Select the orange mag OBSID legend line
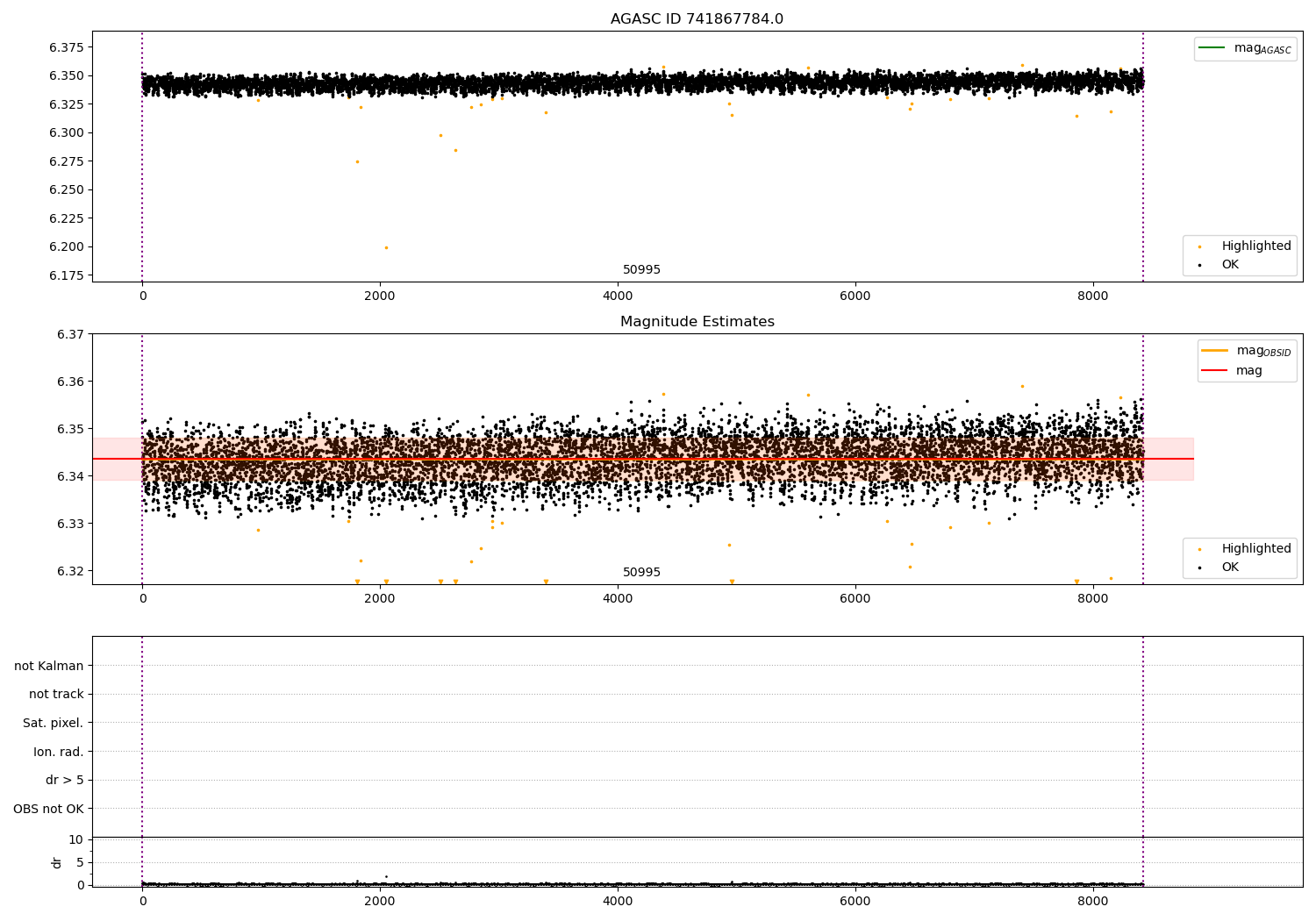 click(1215, 351)
